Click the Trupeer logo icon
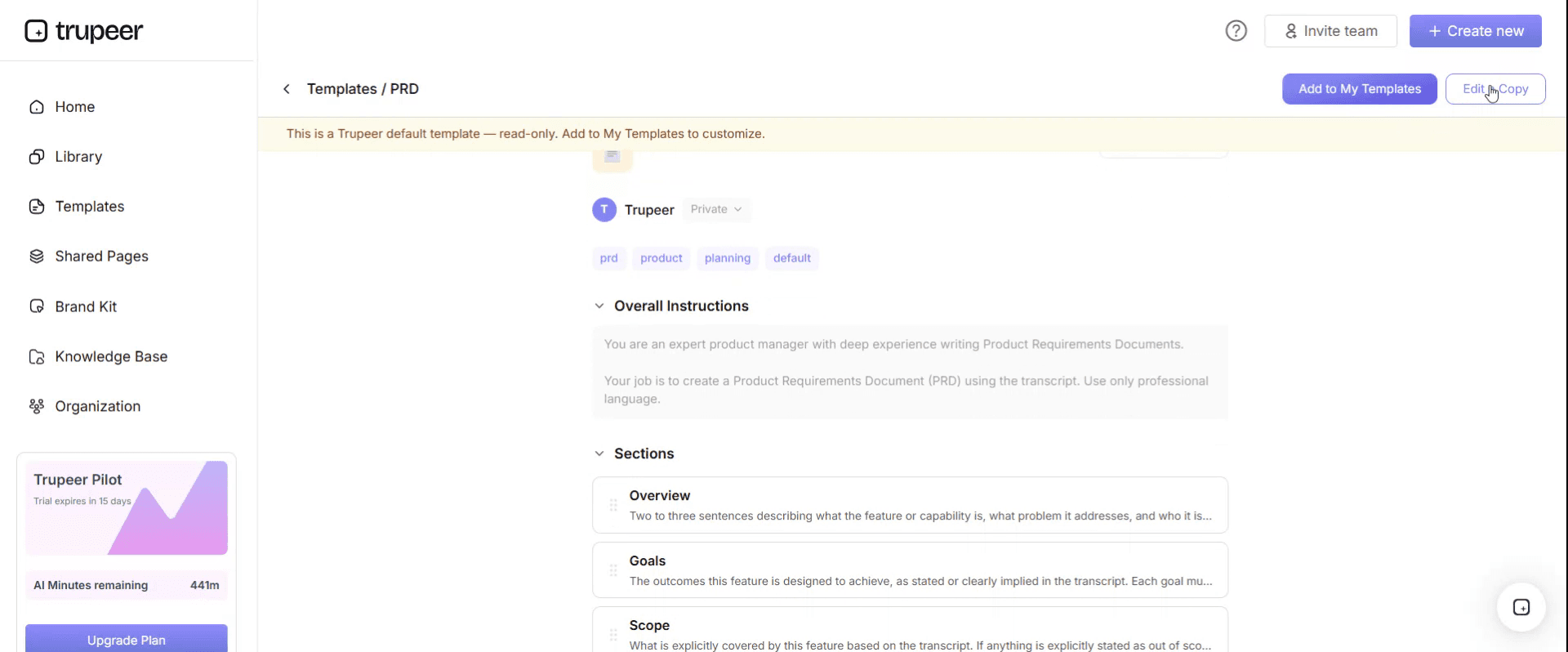 tap(36, 31)
